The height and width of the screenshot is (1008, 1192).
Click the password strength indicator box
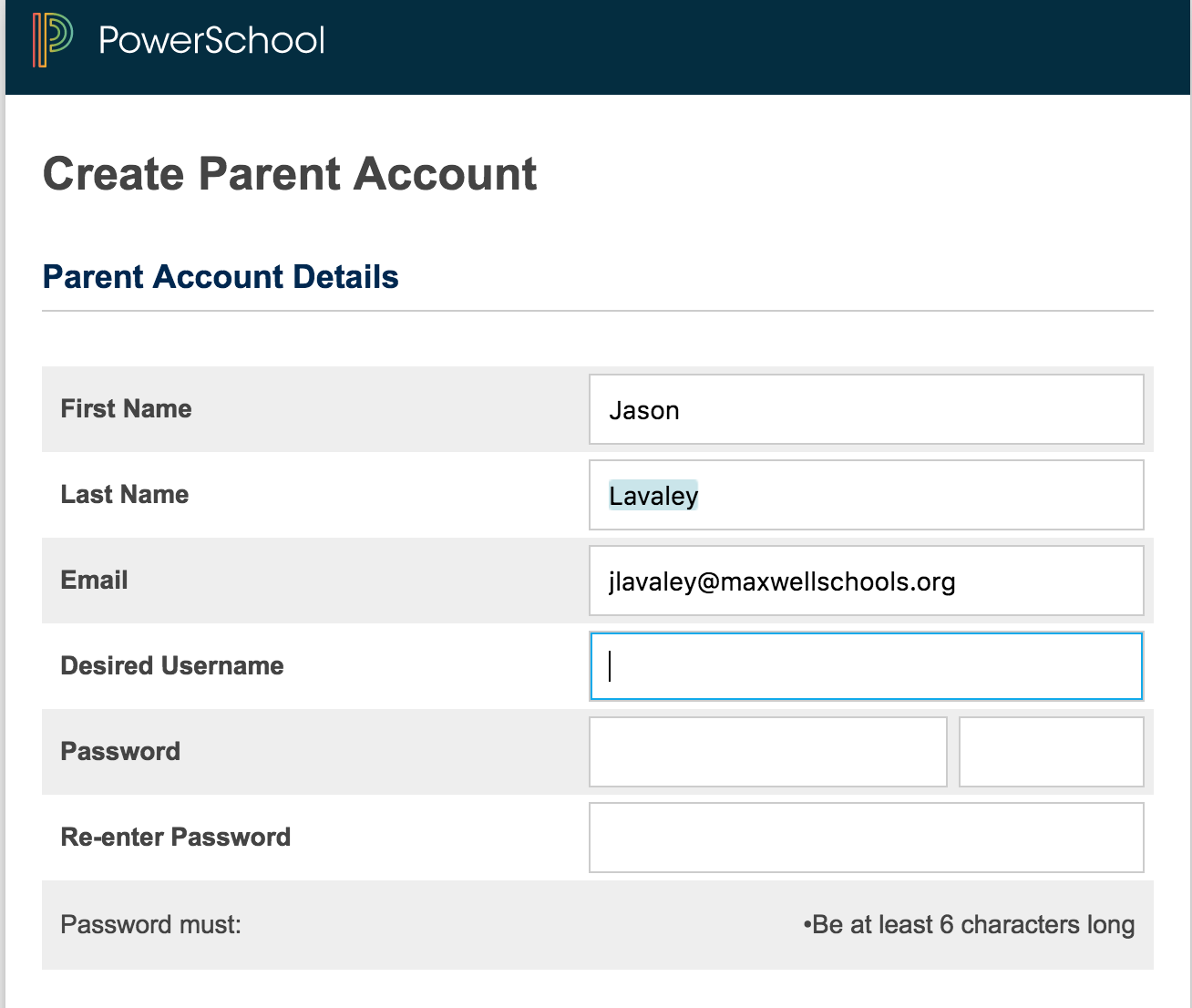coord(1051,752)
